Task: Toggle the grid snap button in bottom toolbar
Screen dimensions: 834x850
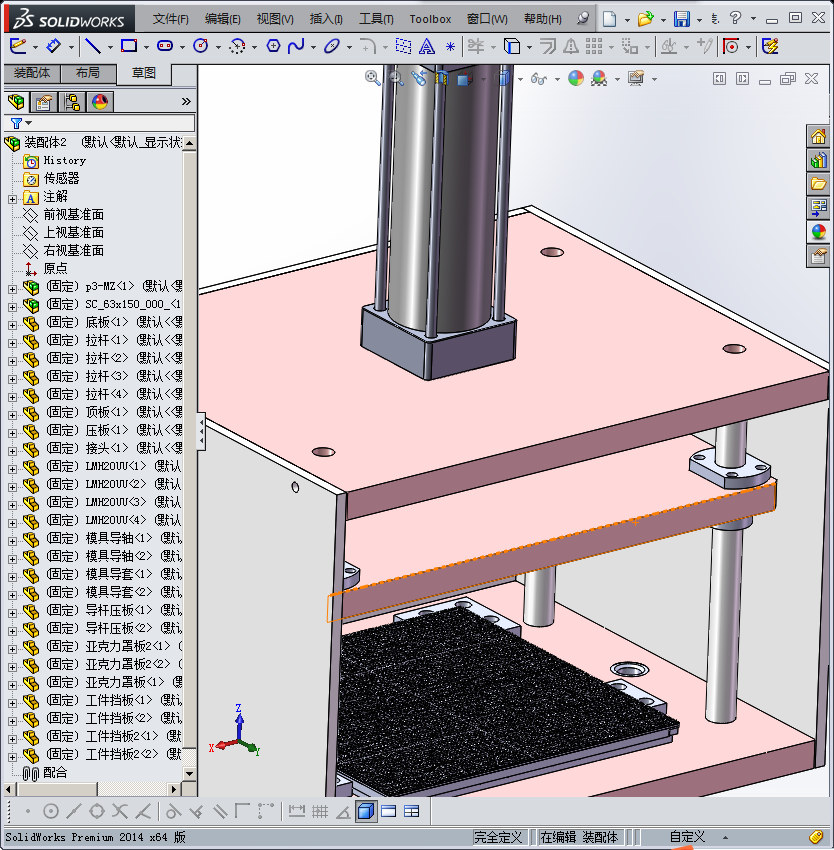Action: [320, 811]
